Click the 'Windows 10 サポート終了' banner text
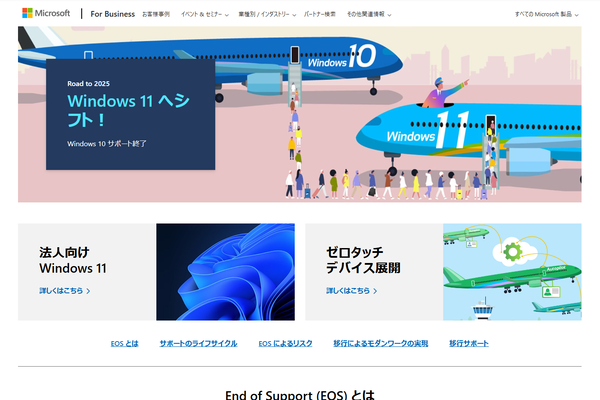 click(x=107, y=144)
